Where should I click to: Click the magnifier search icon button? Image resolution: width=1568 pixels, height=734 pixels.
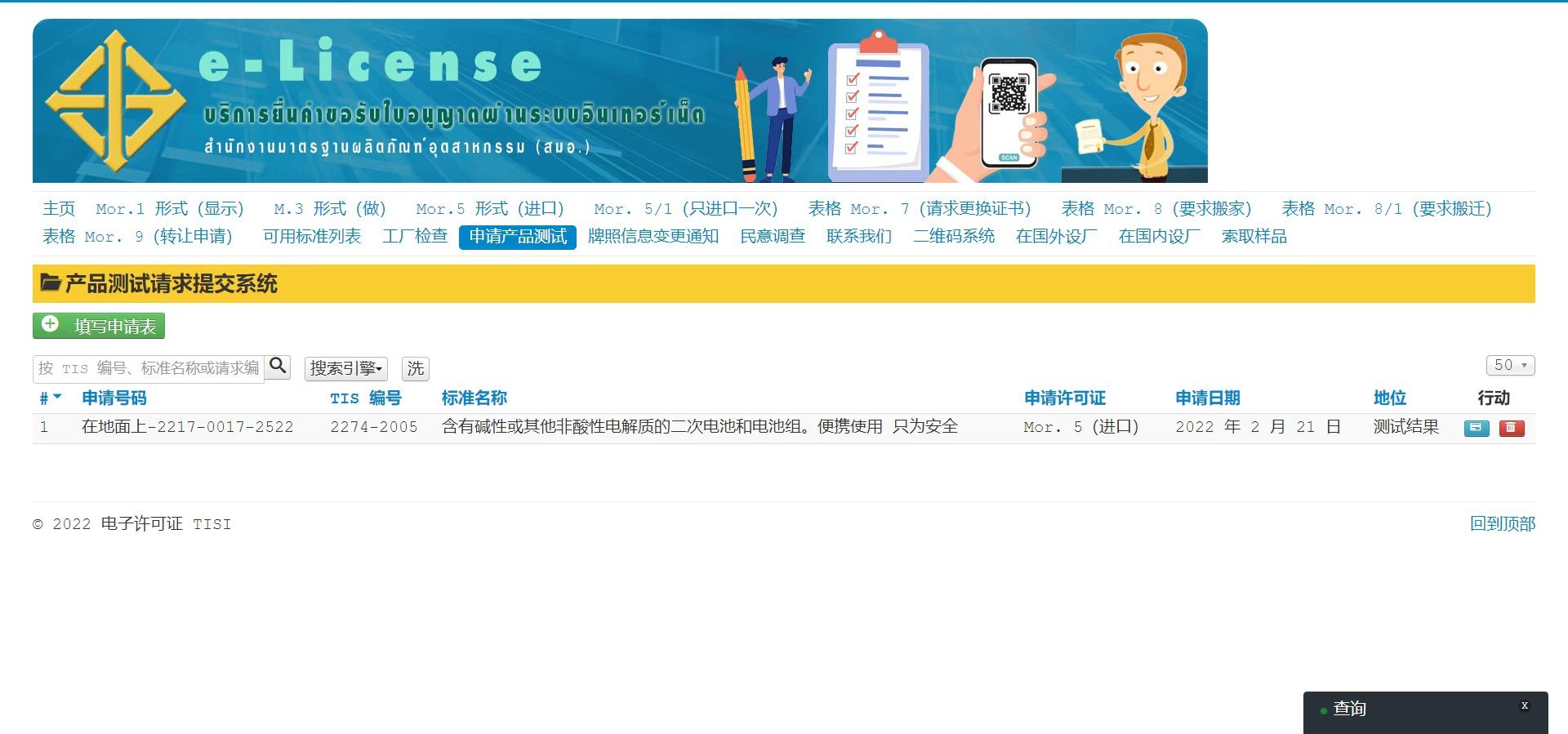[x=278, y=367]
